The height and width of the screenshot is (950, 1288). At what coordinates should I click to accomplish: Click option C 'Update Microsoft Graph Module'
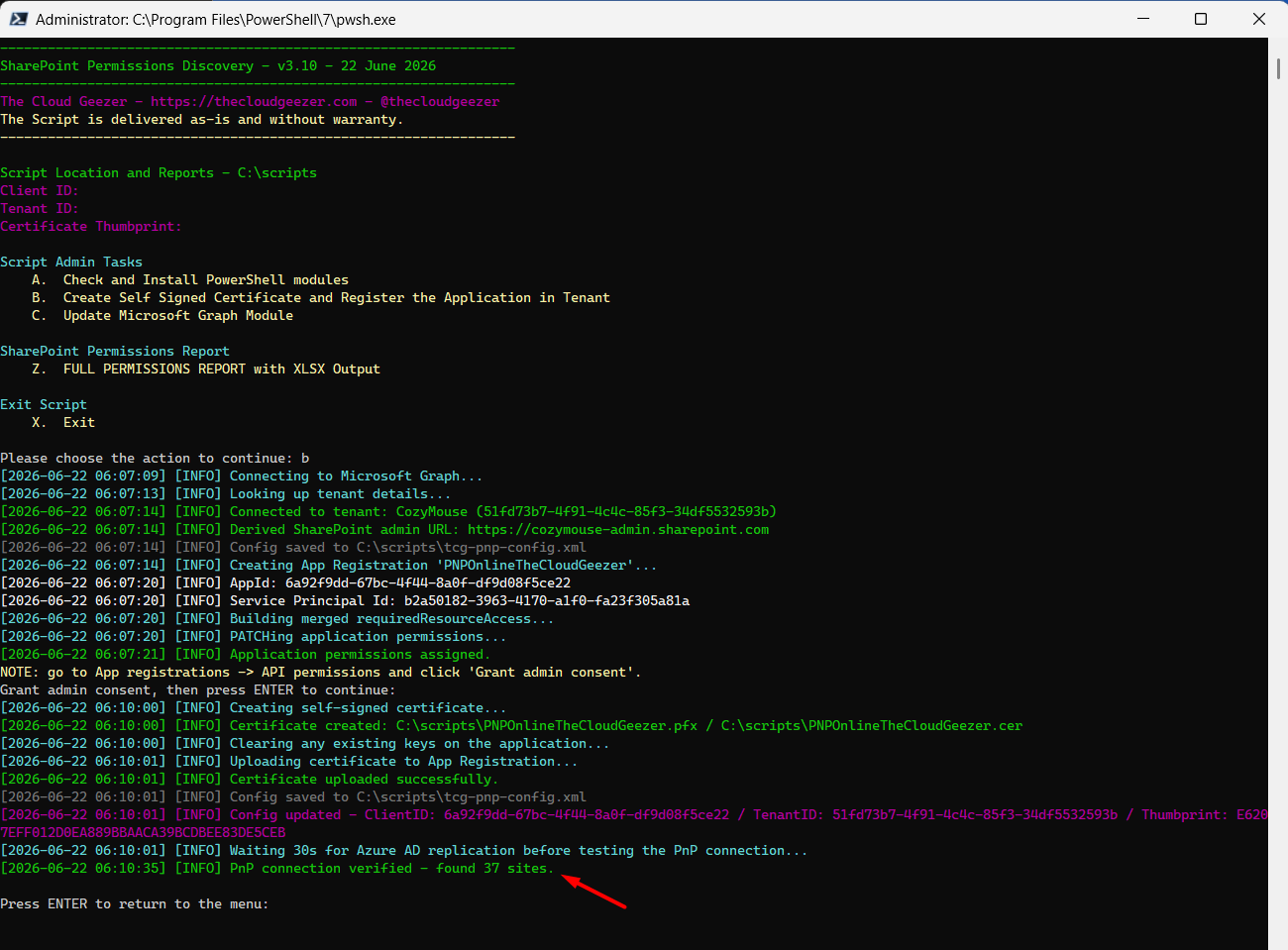point(162,315)
